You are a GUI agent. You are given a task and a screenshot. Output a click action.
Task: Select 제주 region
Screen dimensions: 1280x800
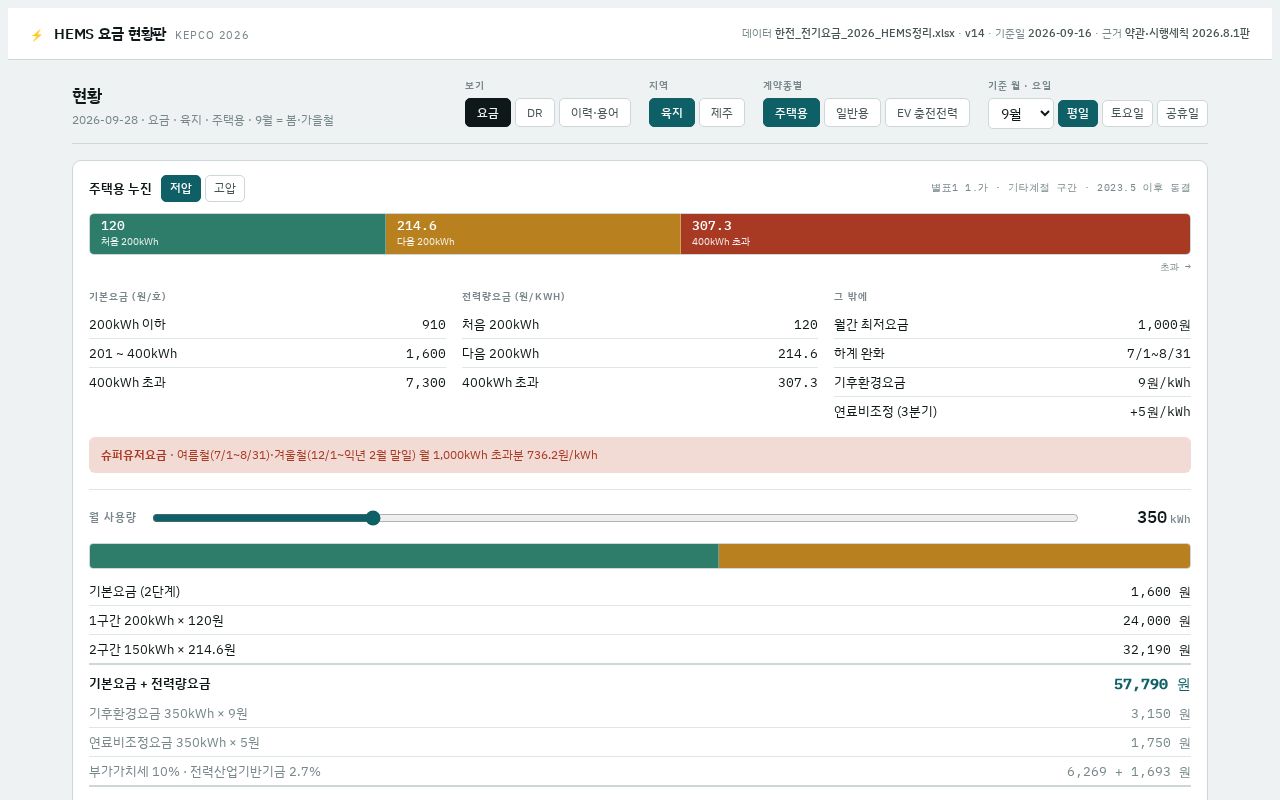pos(722,113)
